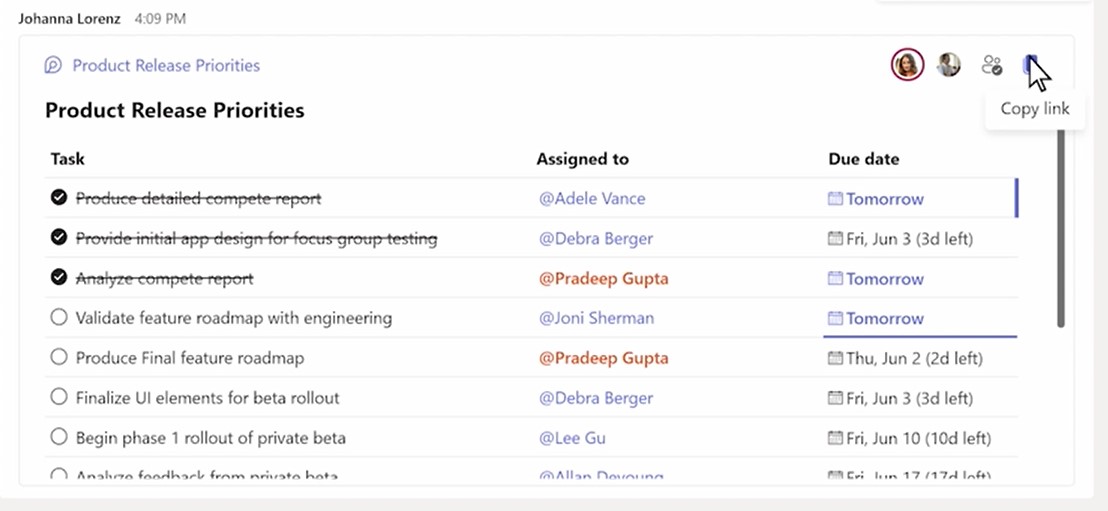
Task: Open the calendar icon for Thu, Jun 2 due date
Action: click(836, 358)
